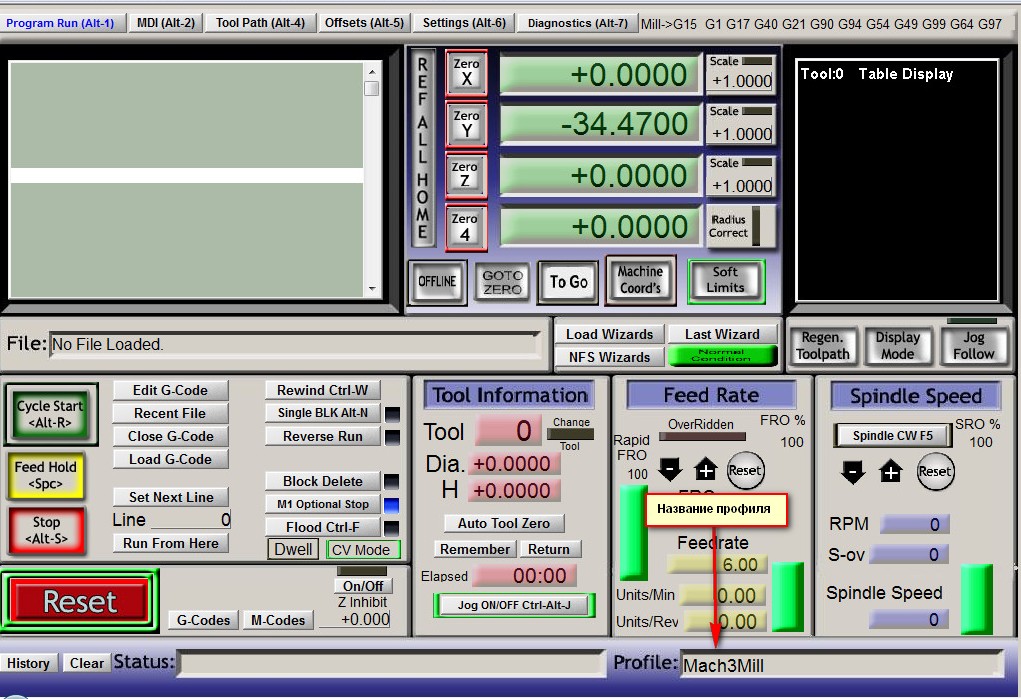Image resolution: width=1021 pixels, height=699 pixels.
Task: Switch to the MDI tab
Action: 166,23
